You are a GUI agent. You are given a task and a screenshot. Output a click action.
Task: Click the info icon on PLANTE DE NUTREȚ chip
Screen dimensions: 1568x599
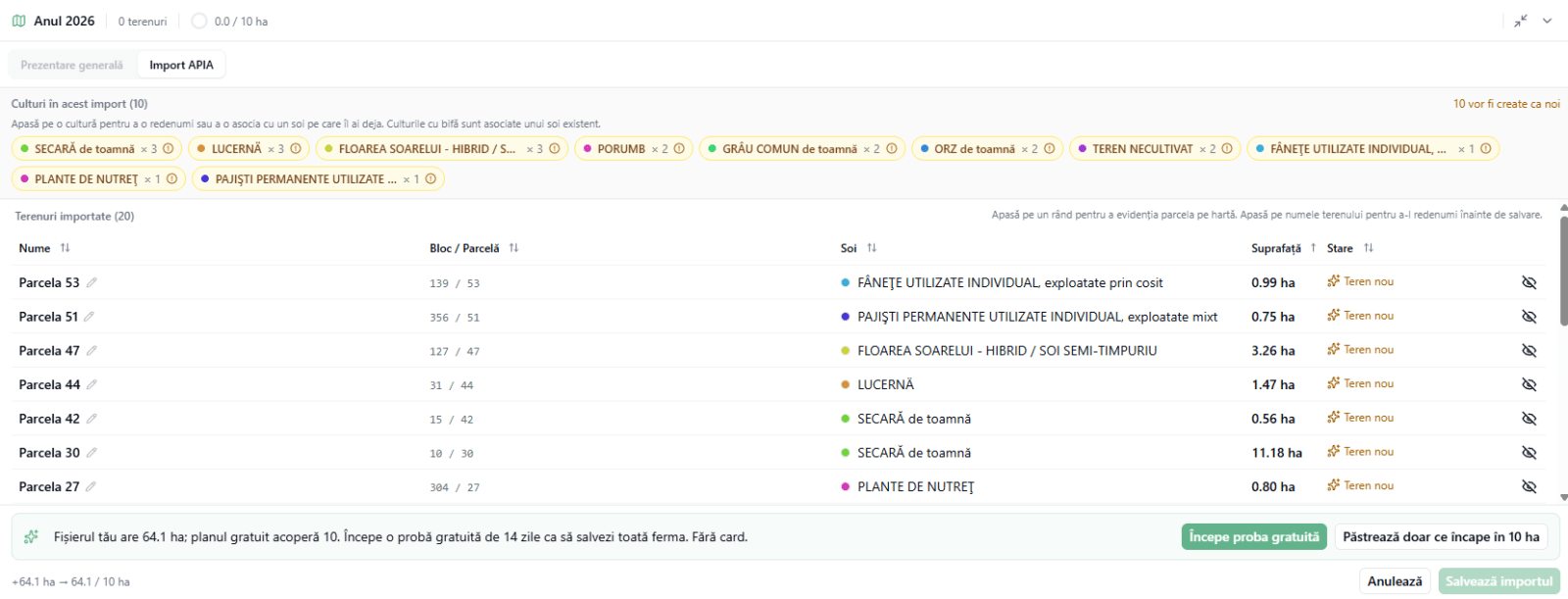click(x=171, y=179)
